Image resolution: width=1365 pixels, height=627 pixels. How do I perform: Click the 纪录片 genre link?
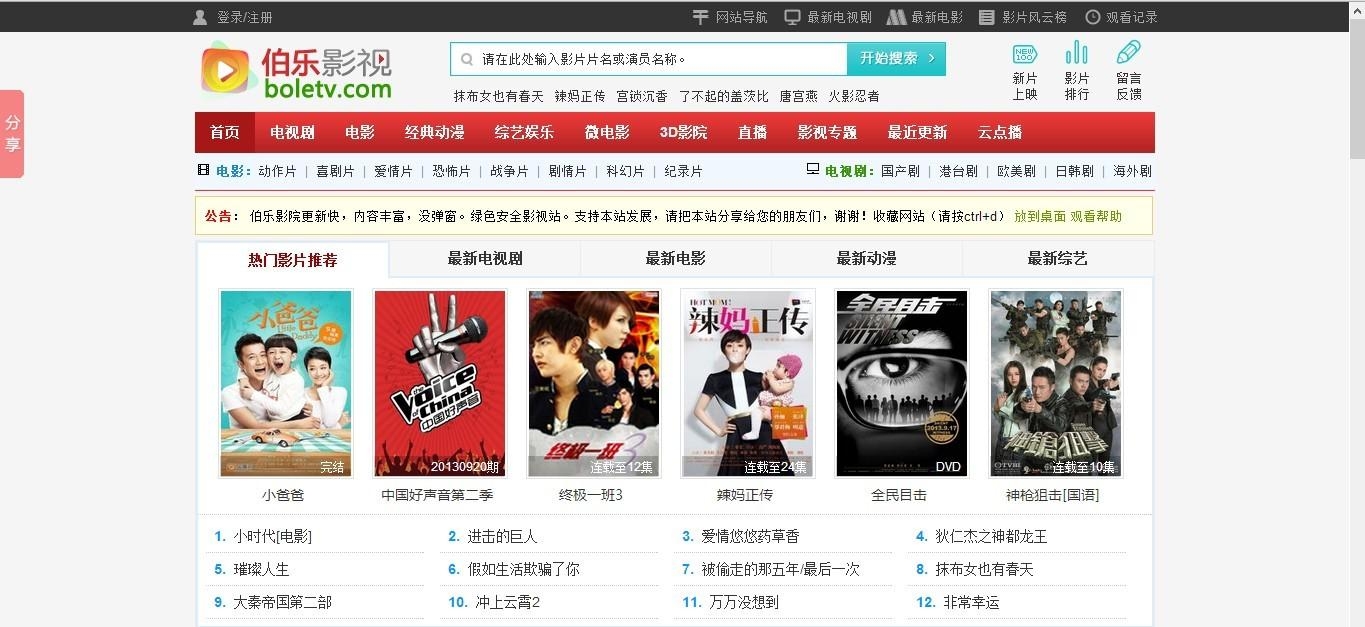point(683,171)
